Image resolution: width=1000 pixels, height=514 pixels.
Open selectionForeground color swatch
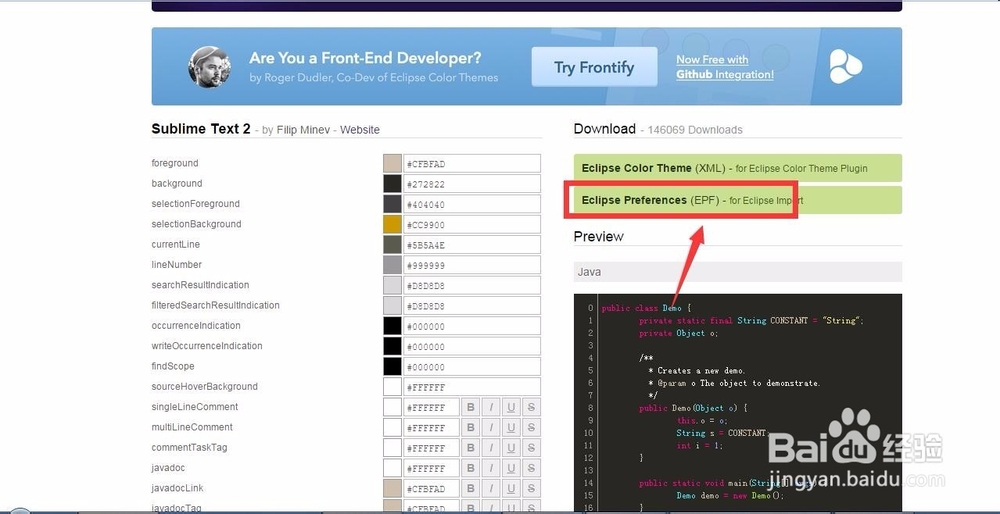coord(392,204)
